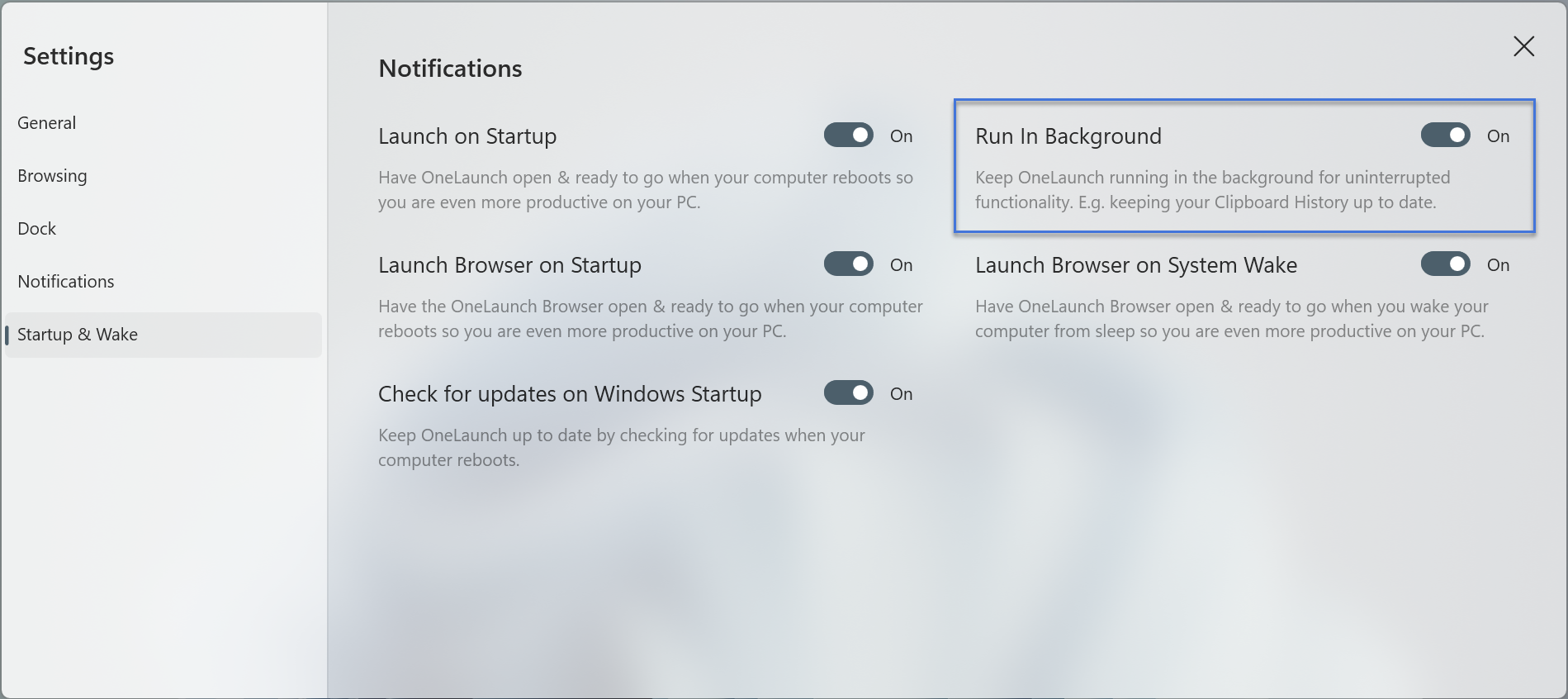
Task: Click the Launch Browser on System Wake heading
Action: [x=1136, y=265]
